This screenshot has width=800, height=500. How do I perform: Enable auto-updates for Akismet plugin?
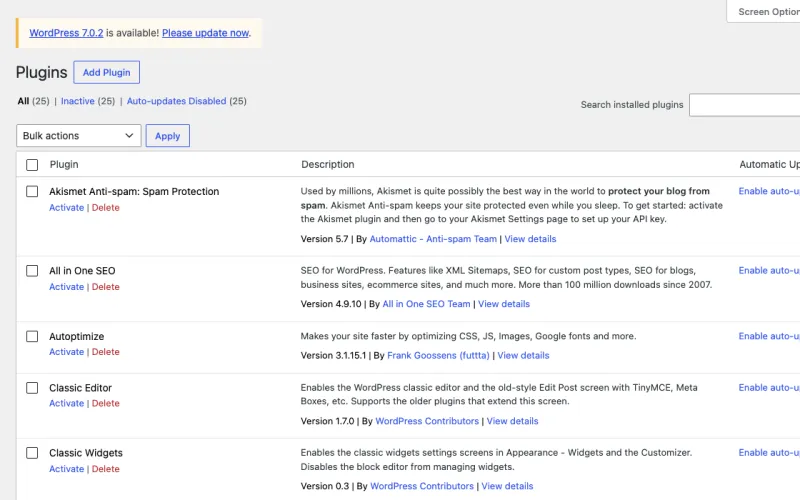[769, 191]
